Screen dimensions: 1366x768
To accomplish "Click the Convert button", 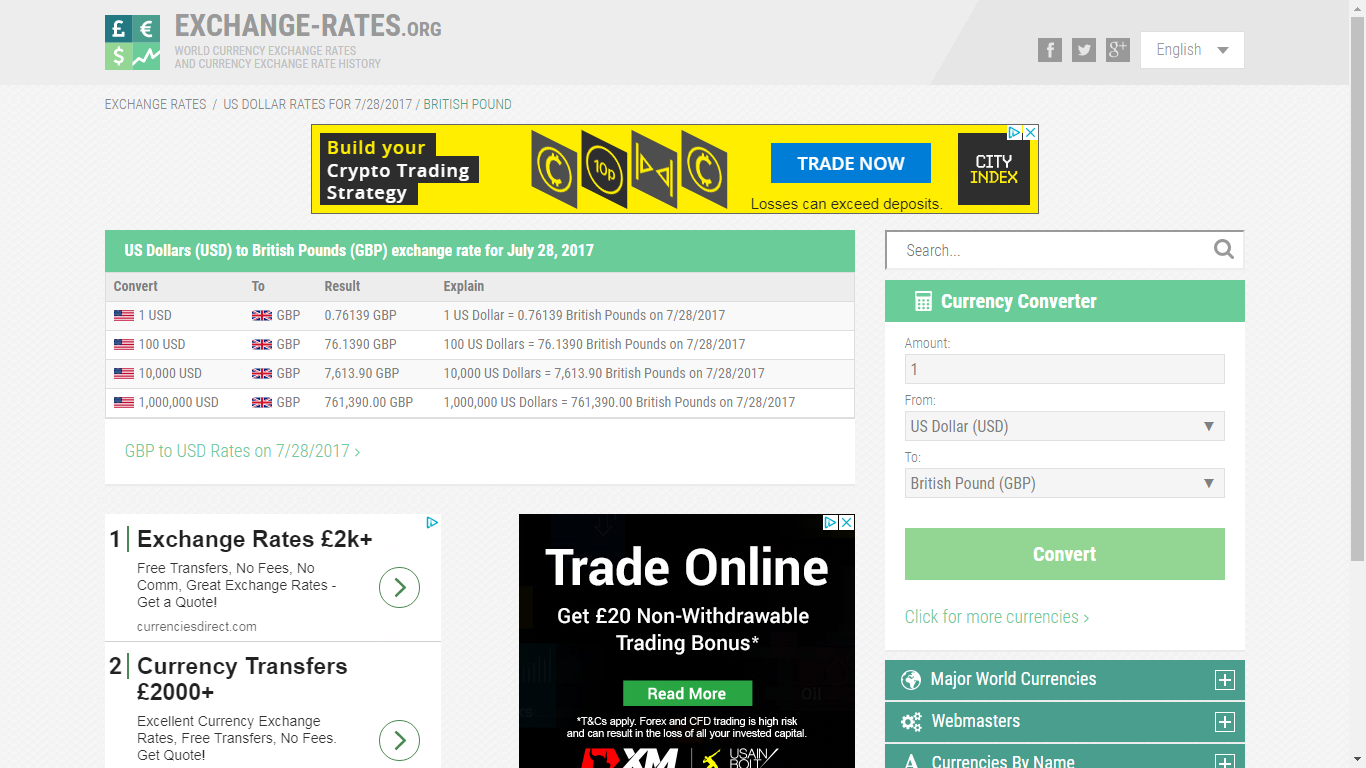I will (x=1064, y=554).
